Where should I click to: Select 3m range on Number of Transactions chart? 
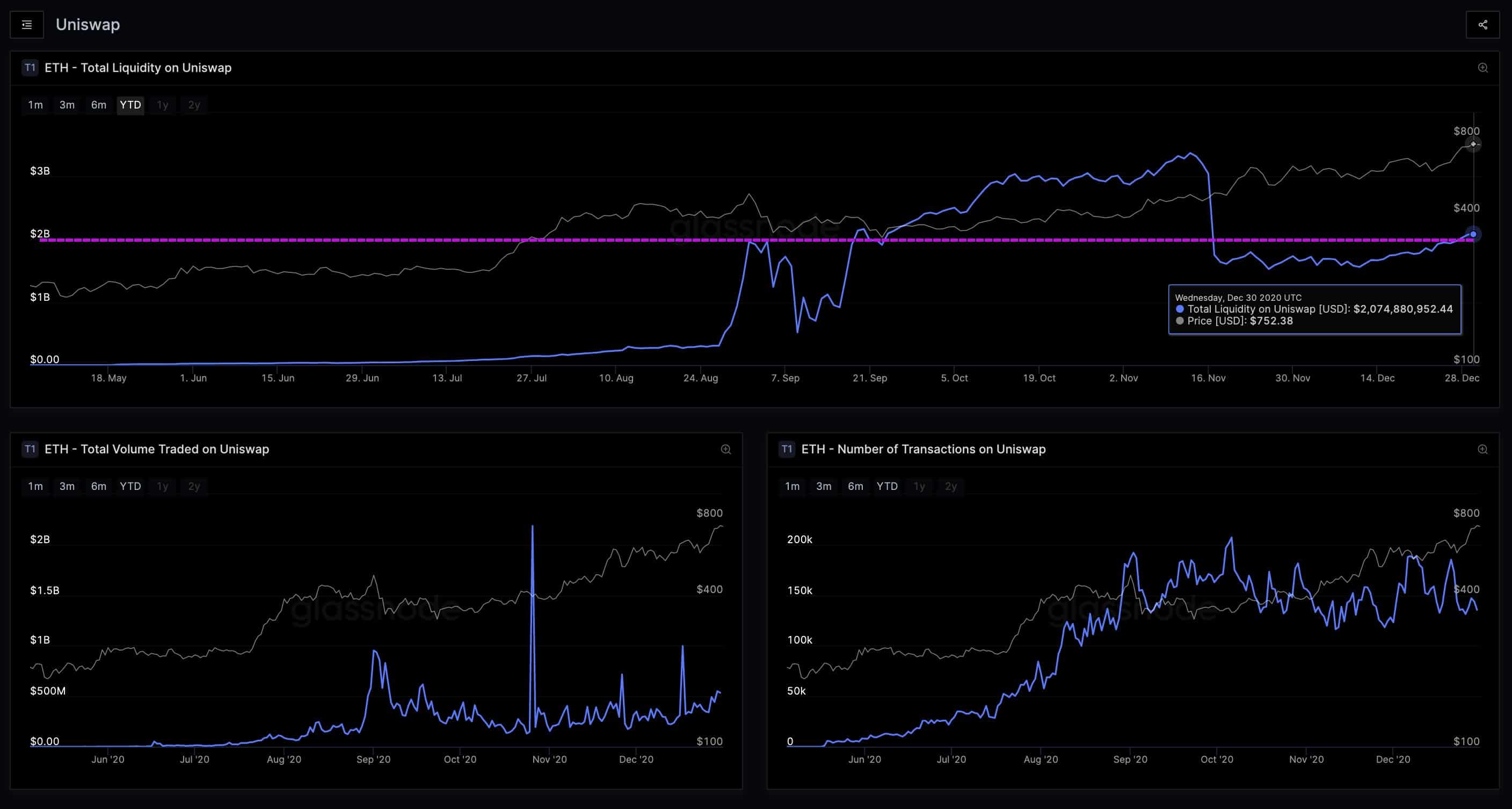824,487
